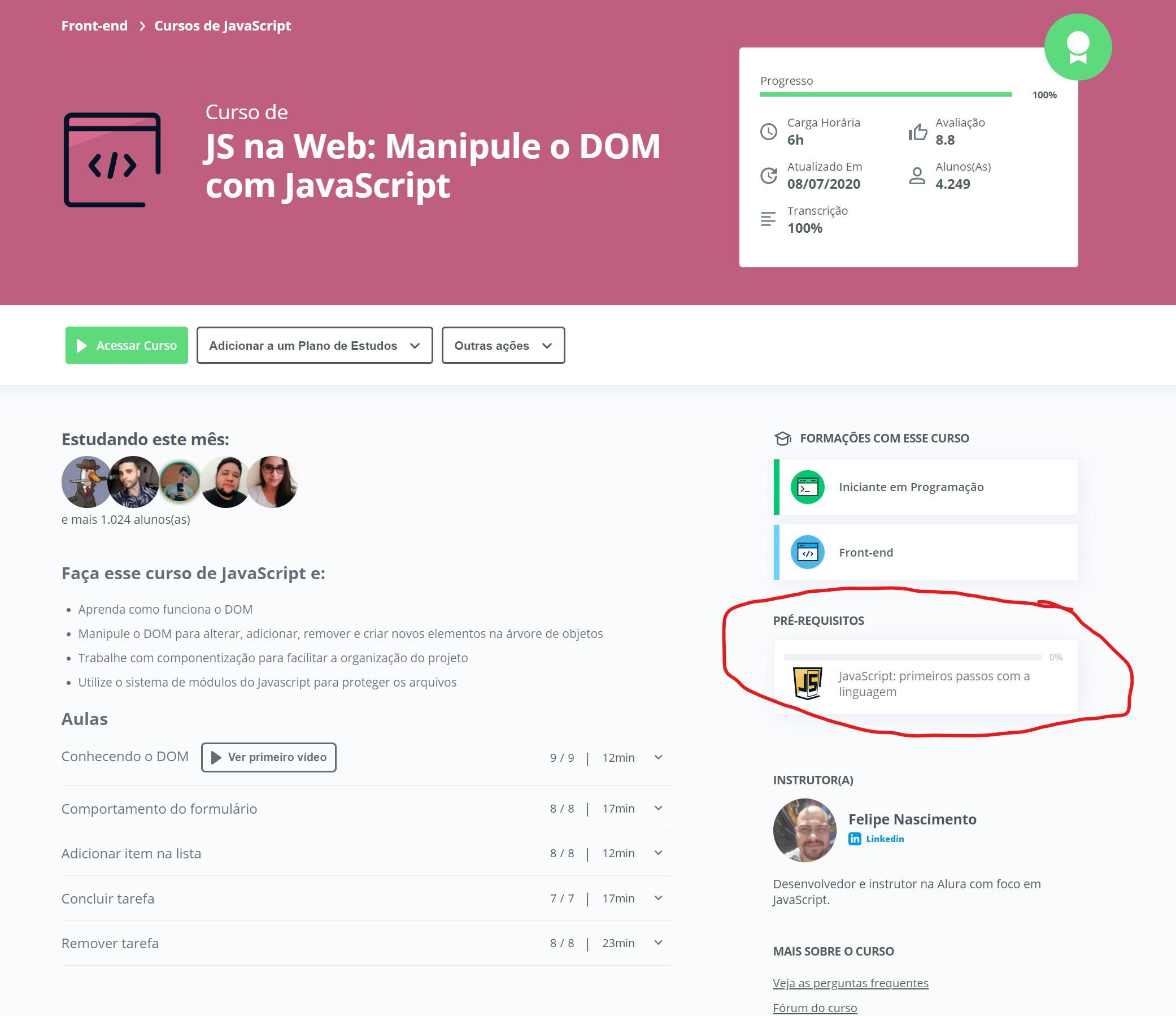This screenshot has height=1016, width=1176.
Task: Click the 4.249 students count
Action: click(x=953, y=184)
